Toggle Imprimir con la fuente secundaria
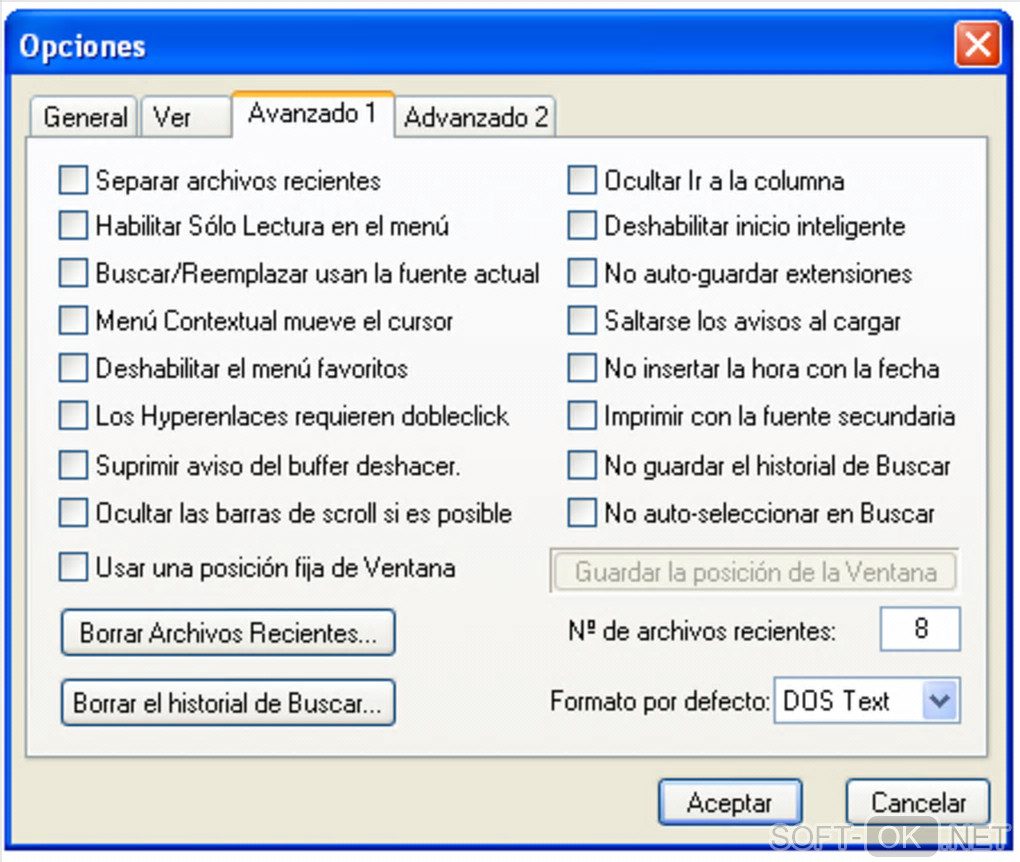This screenshot has height=862, width=1020. coord(582,415)
